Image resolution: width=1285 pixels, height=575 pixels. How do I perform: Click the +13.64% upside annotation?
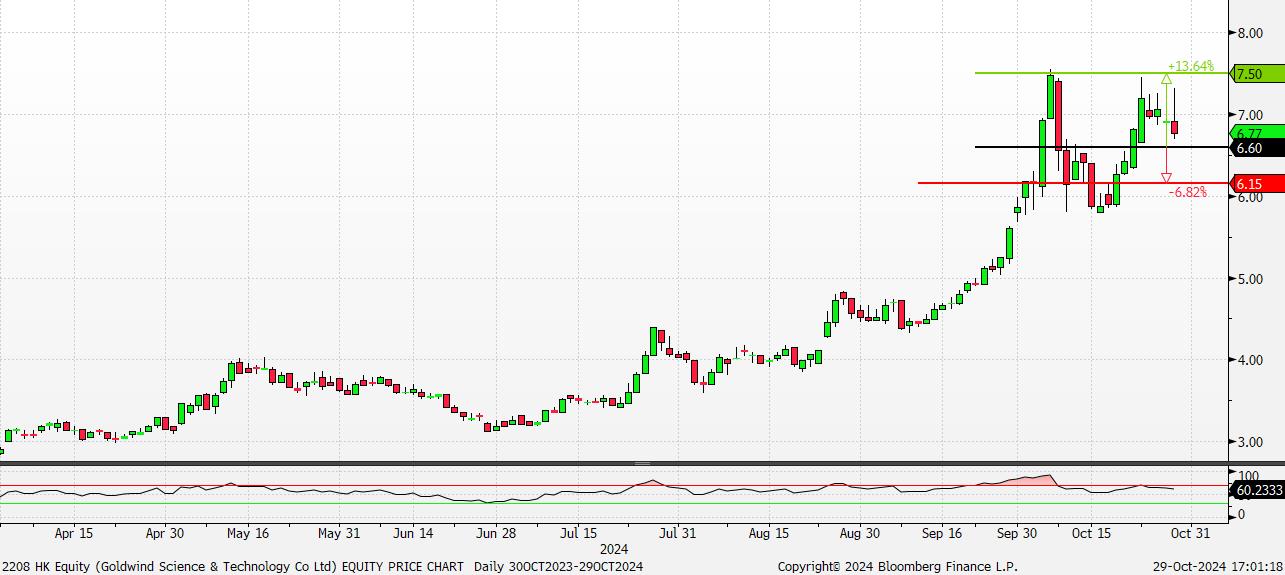pyautogui.click(x=1192, y=66)
